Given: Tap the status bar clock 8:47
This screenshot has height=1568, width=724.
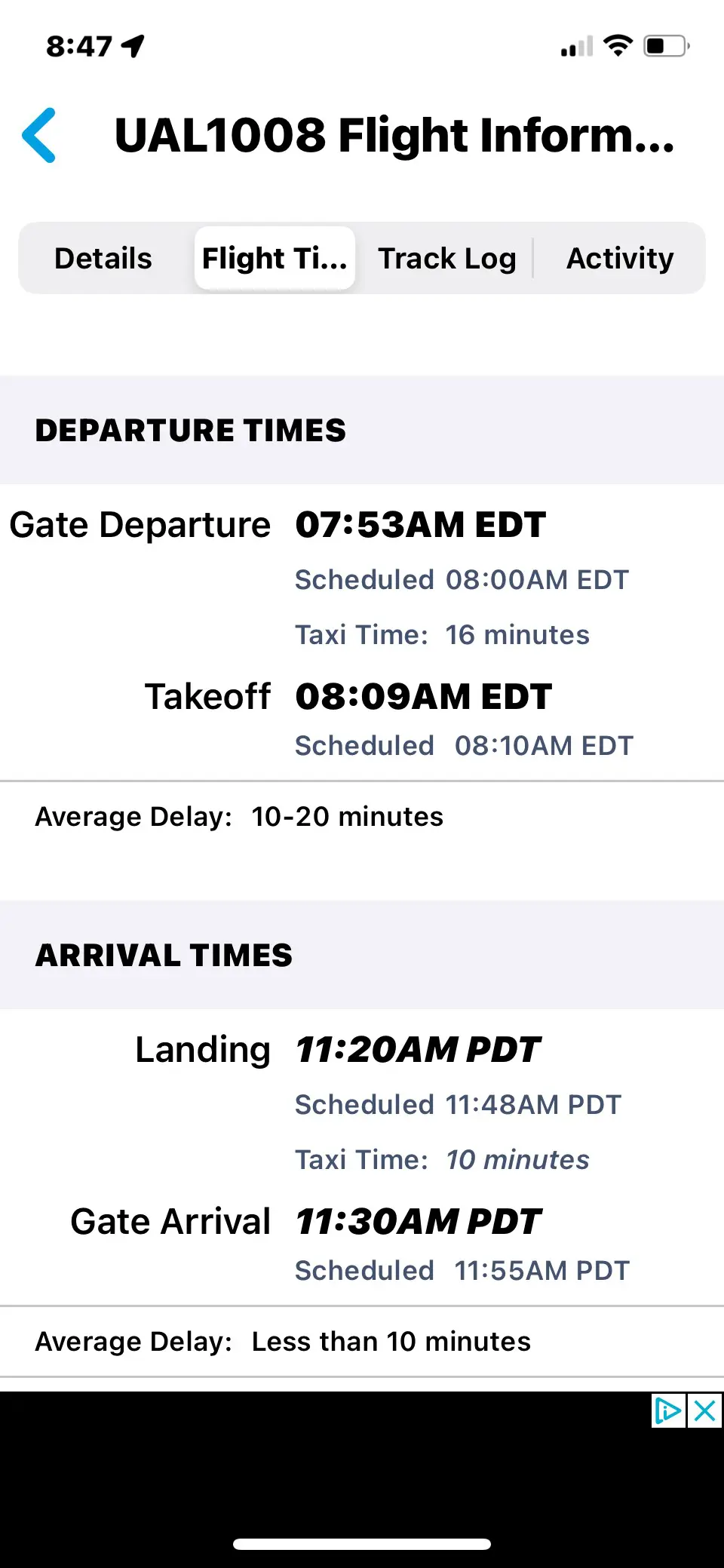Looking at the screenshot, I should pyautogui.click(x=79, y=47).
